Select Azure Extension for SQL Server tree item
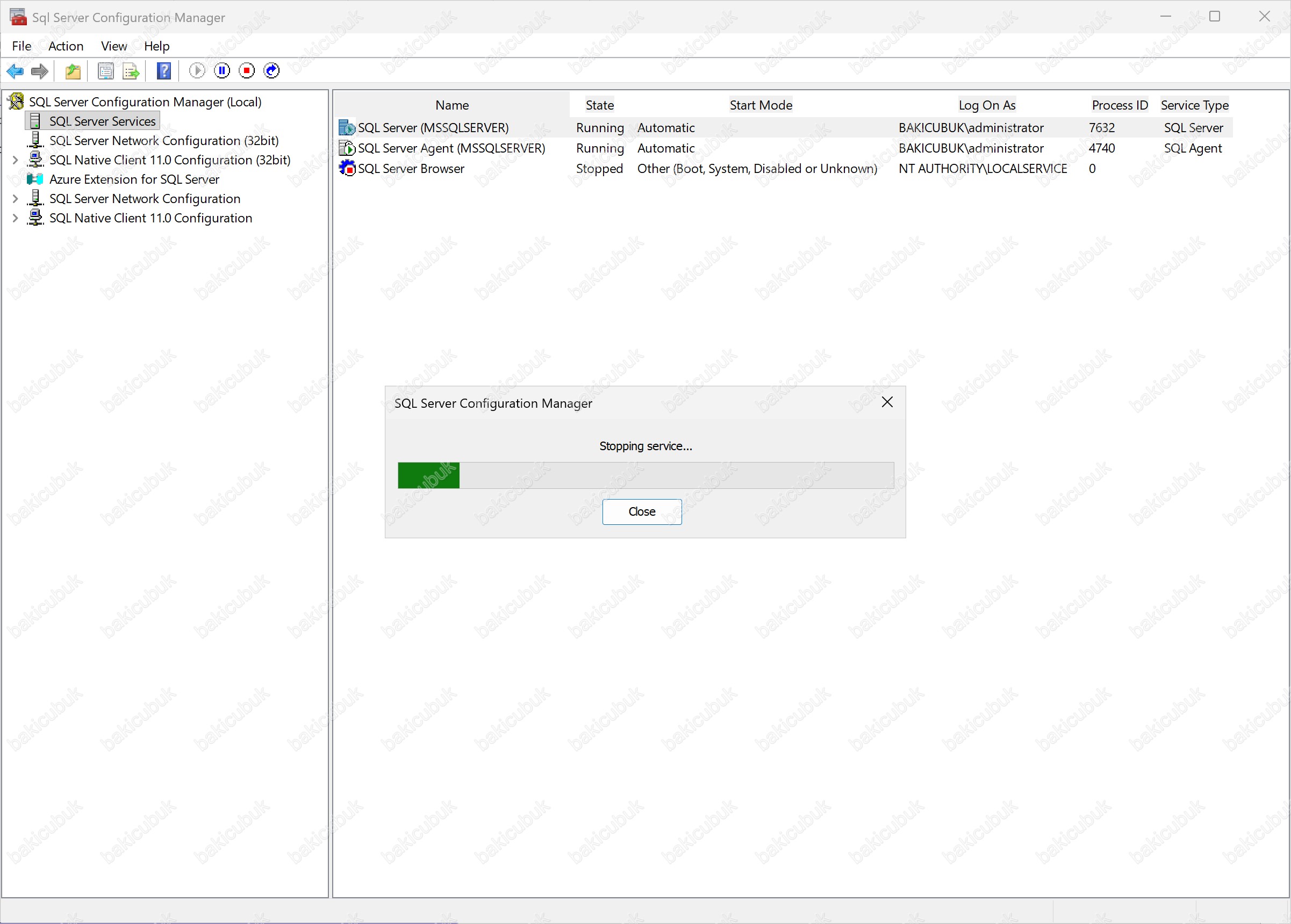 pos(134,180)
